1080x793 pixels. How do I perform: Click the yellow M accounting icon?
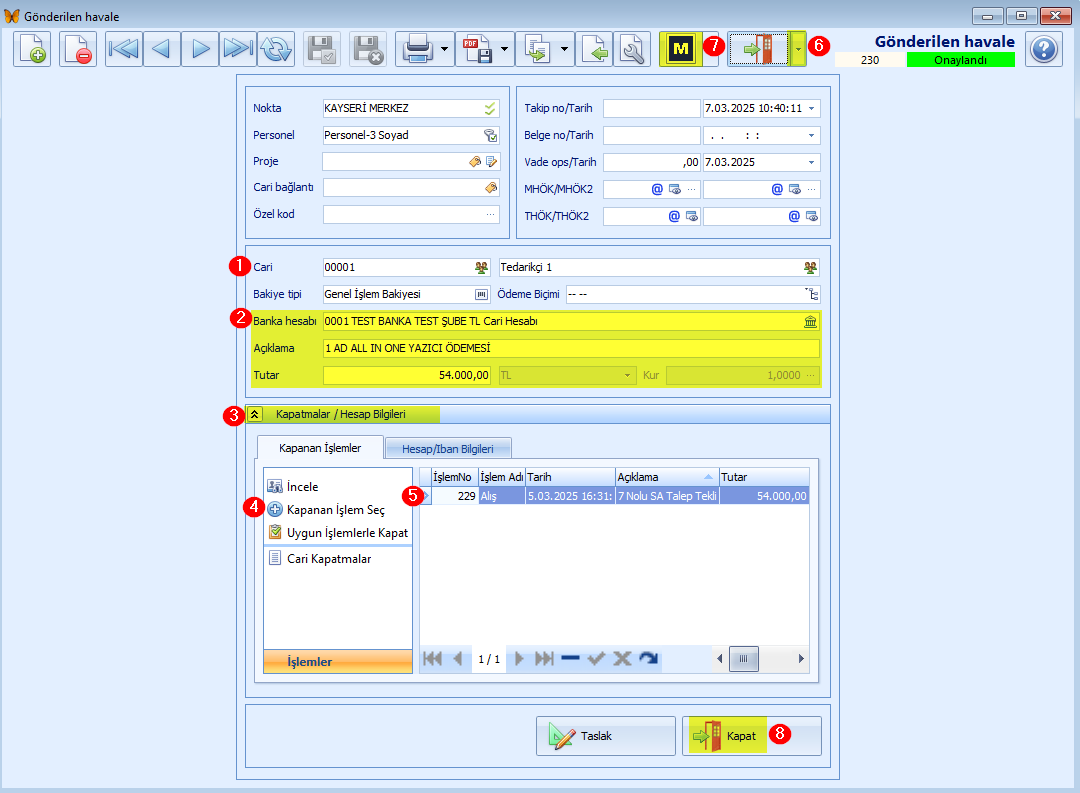tap(681, 49)
